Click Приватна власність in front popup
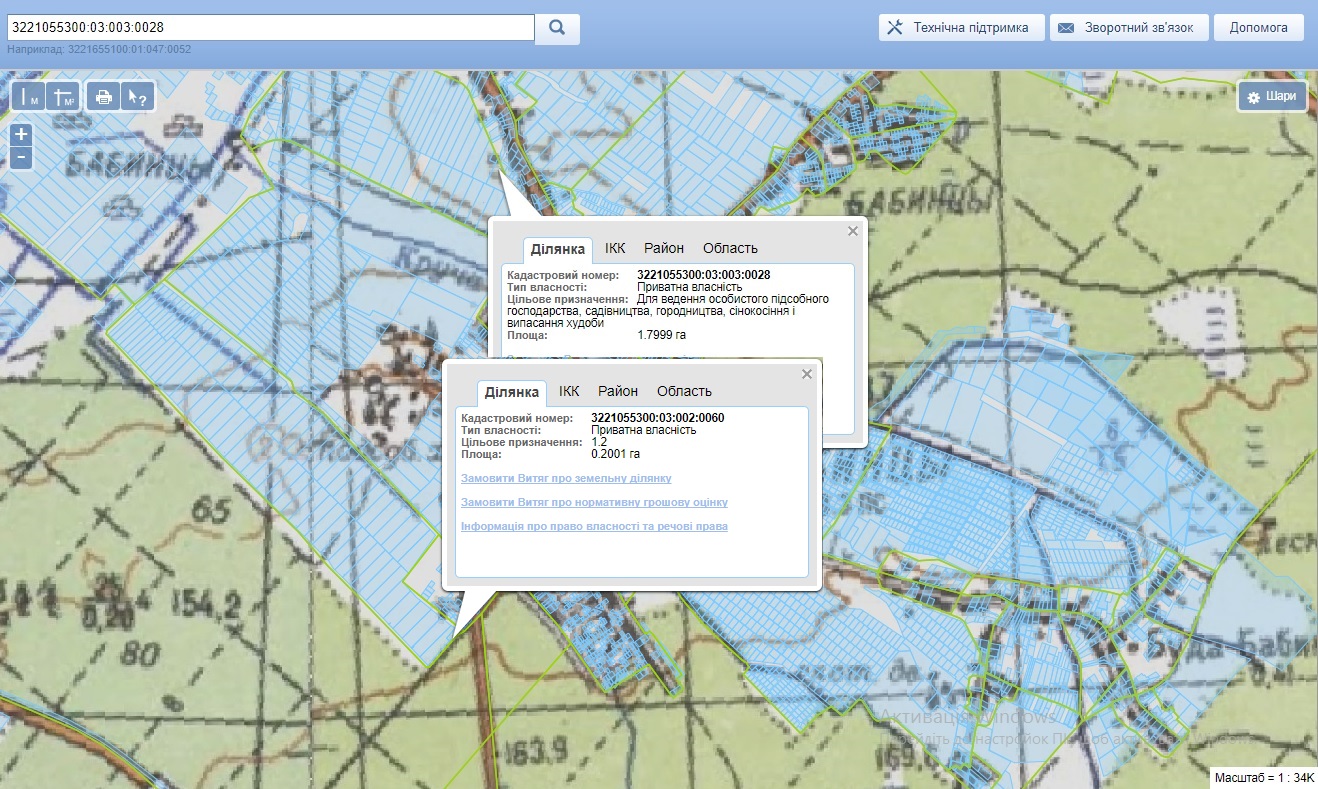 pyautogui.click(x=644, y=430)
